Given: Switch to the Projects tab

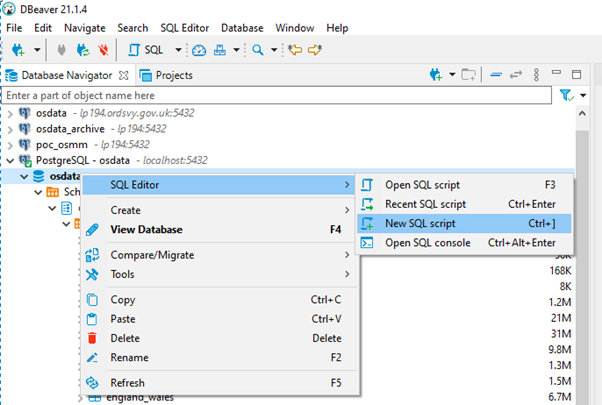Looking at the screenshot, I should click(166, 75).
